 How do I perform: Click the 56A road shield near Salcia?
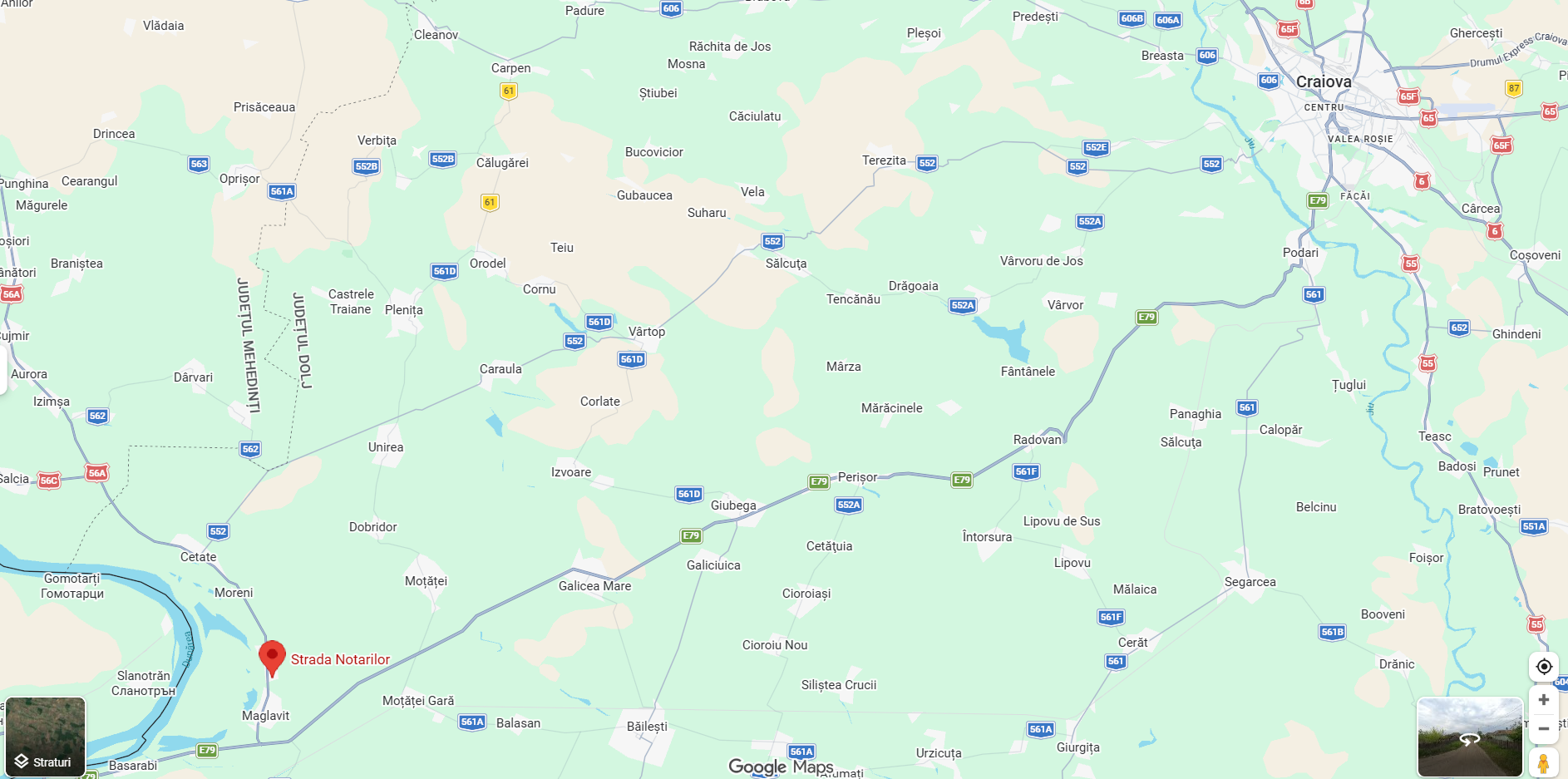click(x=97, y=473)
